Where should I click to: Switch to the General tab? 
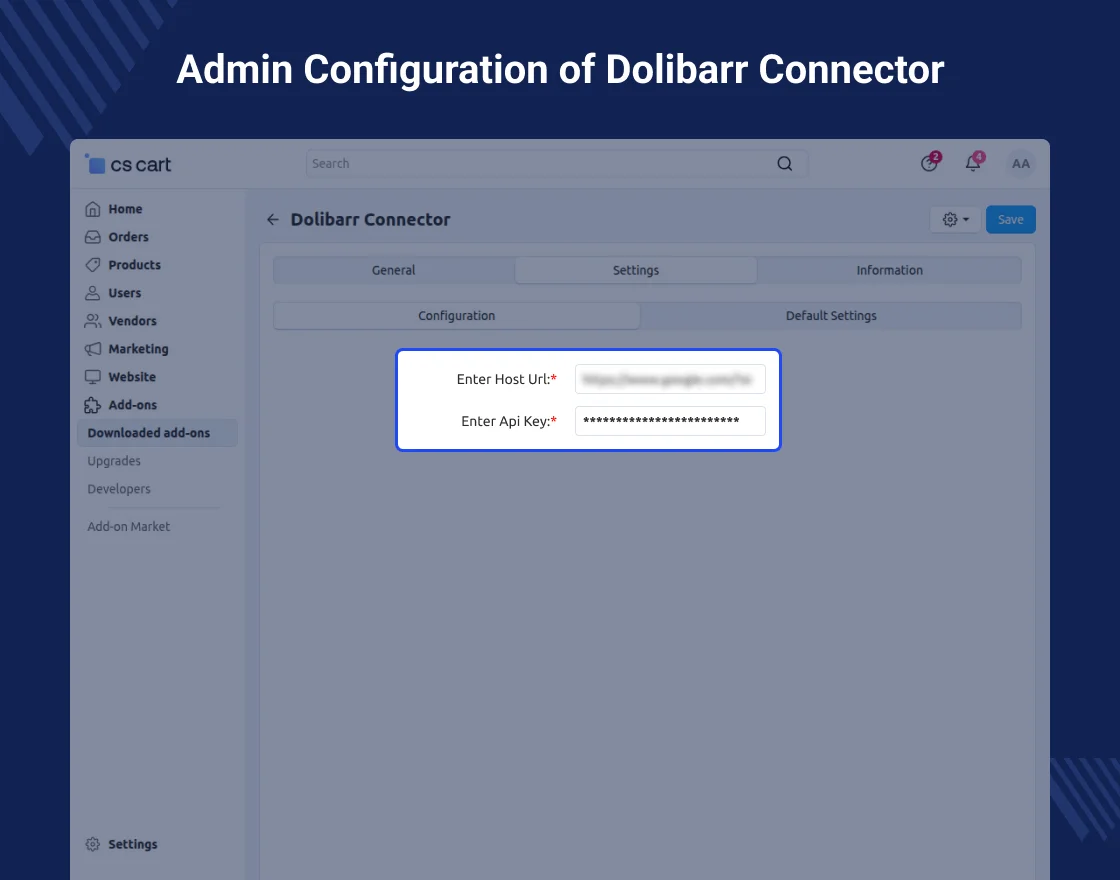394,270
